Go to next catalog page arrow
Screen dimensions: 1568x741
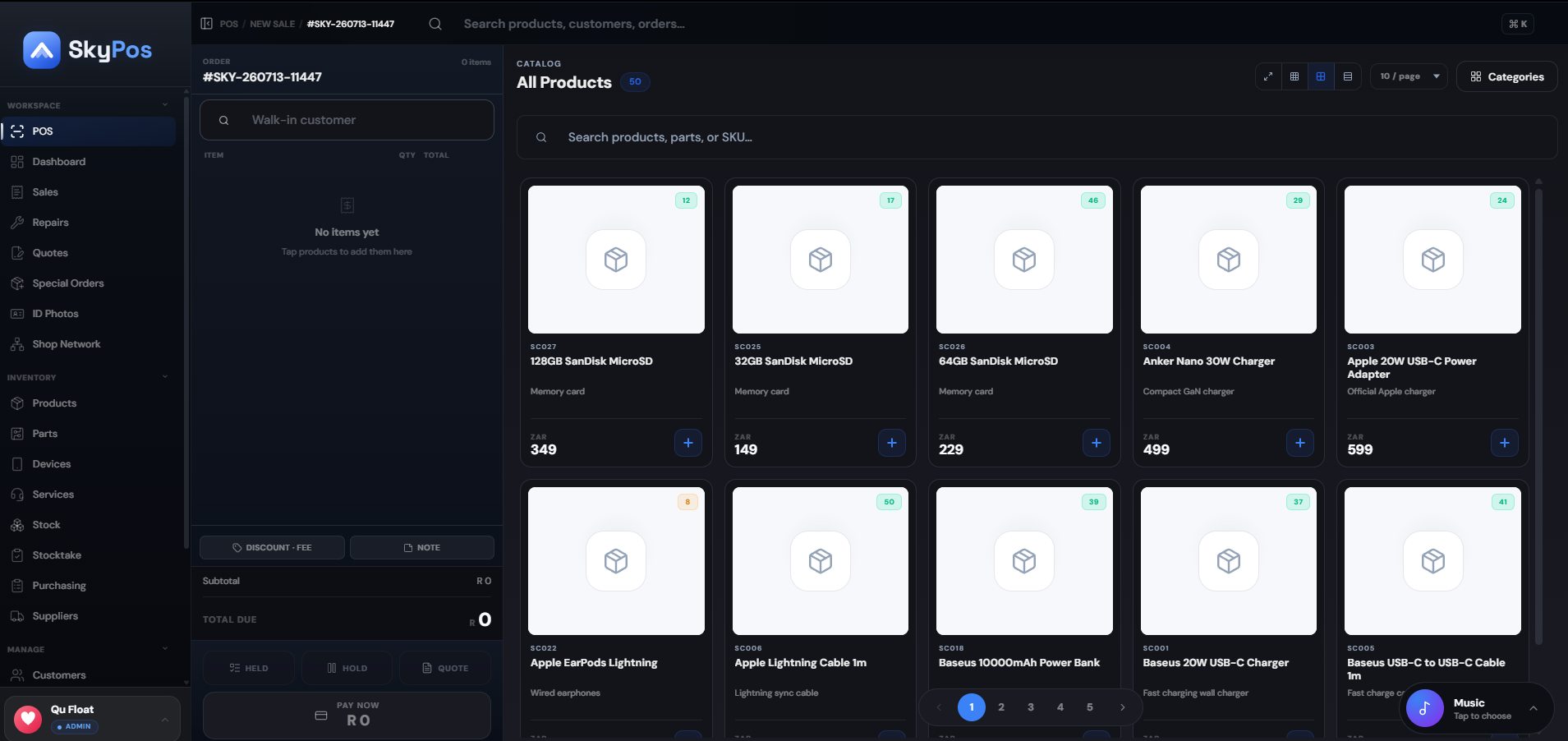1123,707
